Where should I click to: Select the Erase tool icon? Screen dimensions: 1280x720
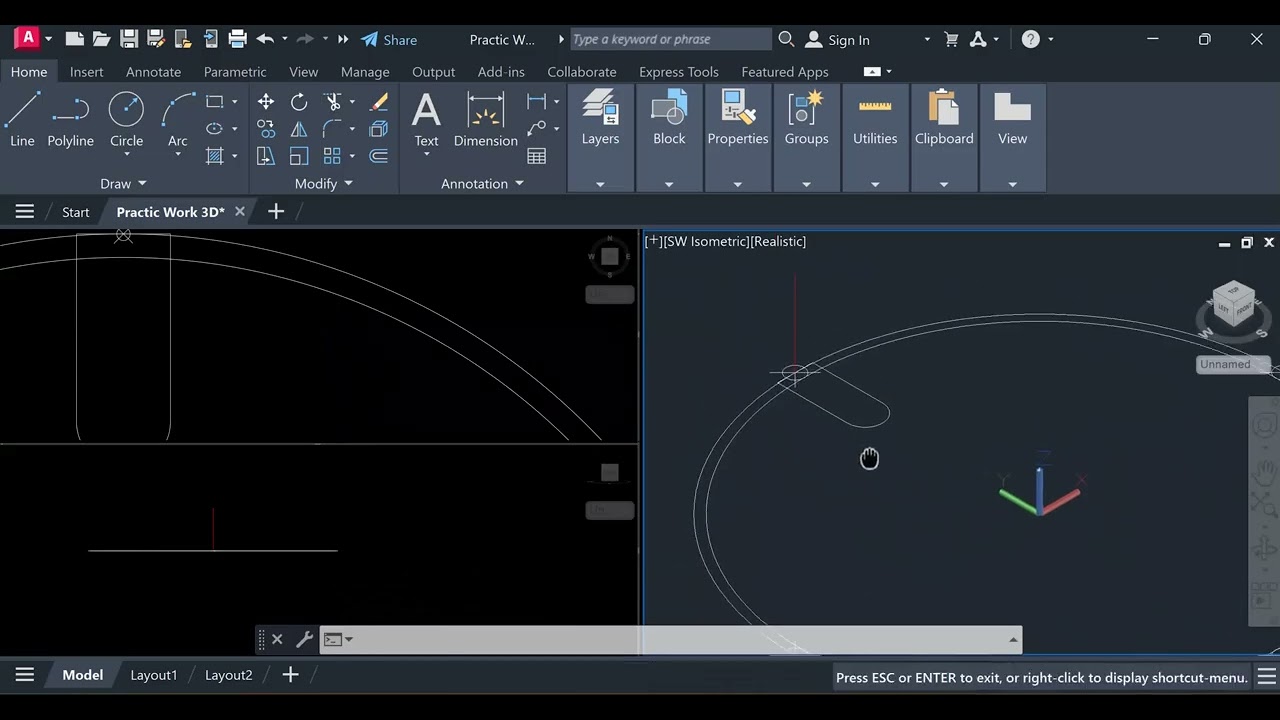point(379,102)
